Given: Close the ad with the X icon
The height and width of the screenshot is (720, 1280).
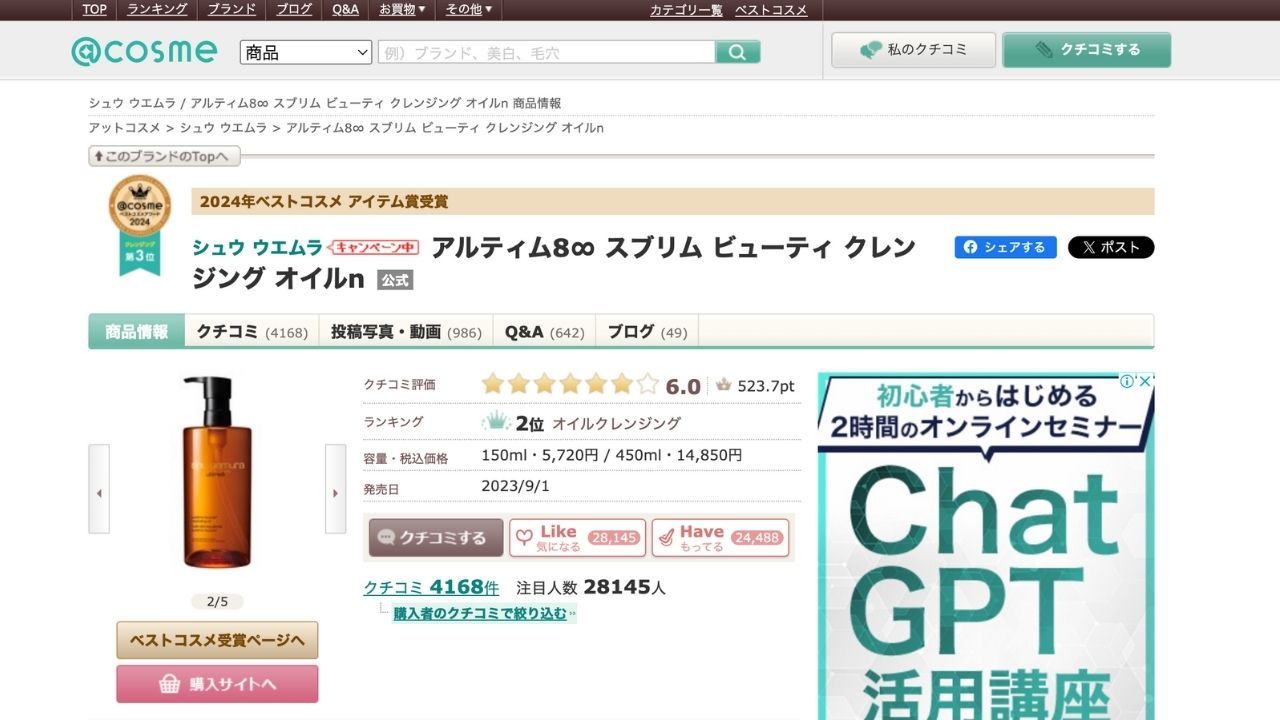Looking at the screenshot, I should (1146, 381).
